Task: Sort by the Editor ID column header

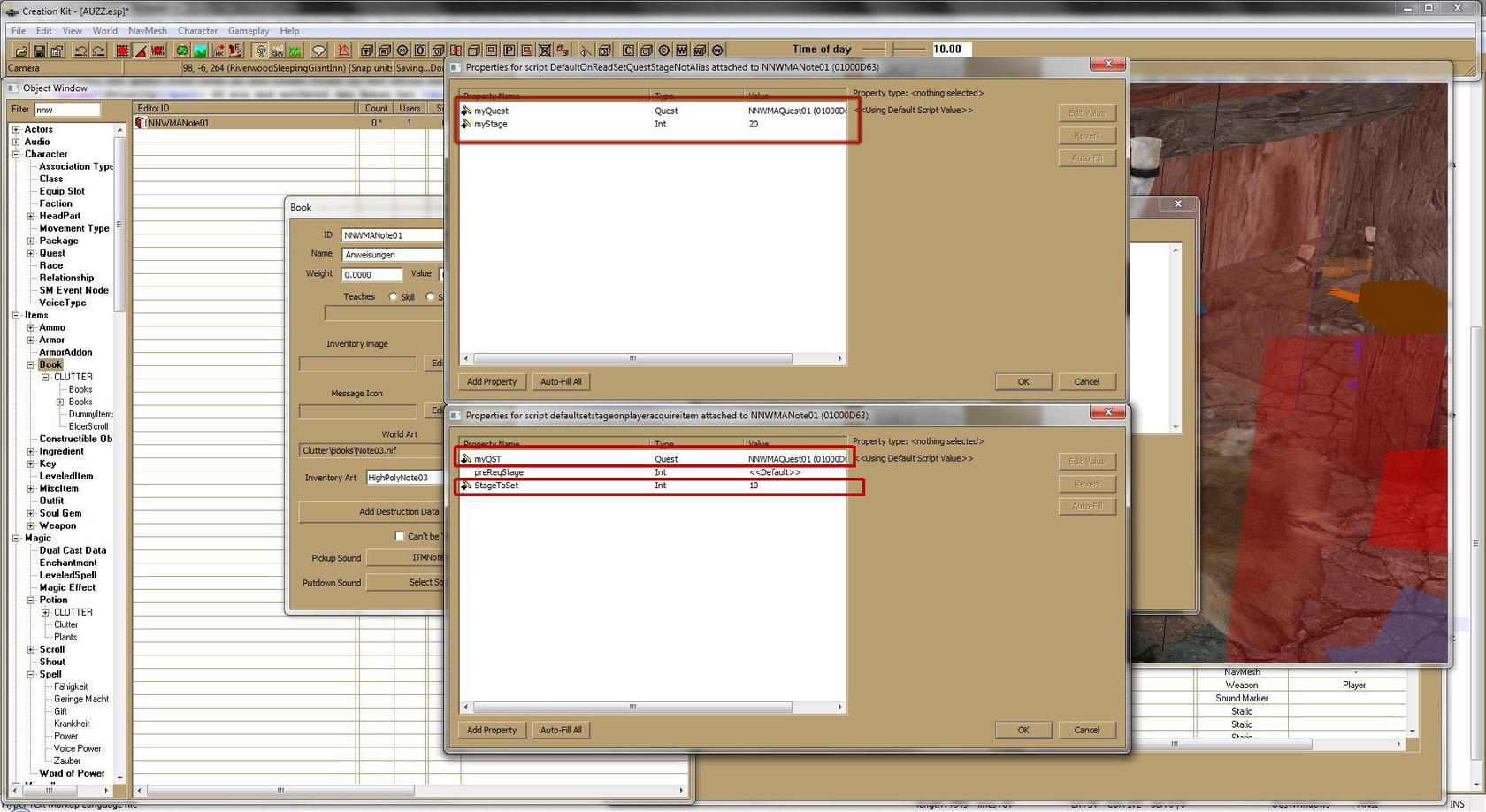Action: coord(244,109)
